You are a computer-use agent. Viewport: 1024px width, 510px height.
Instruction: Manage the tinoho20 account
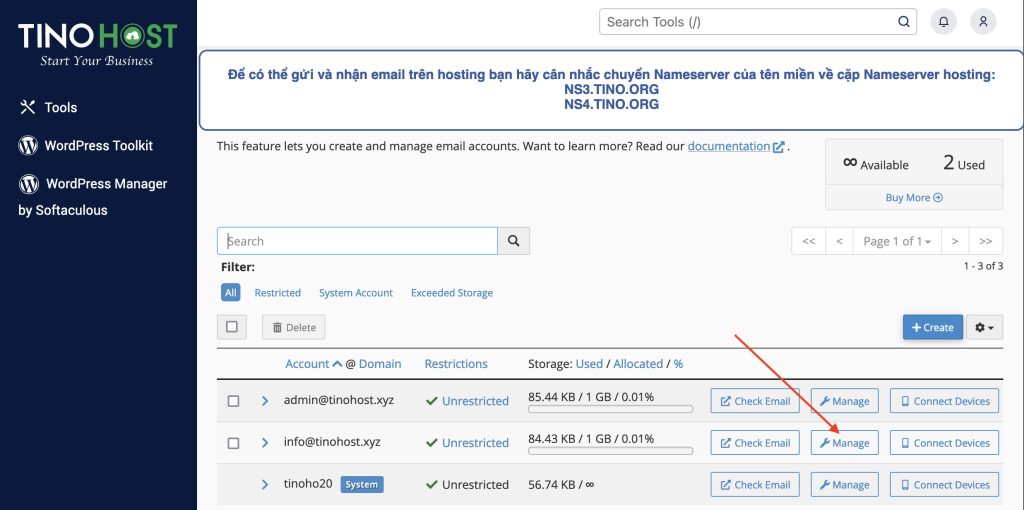click(x=844, y=485)
